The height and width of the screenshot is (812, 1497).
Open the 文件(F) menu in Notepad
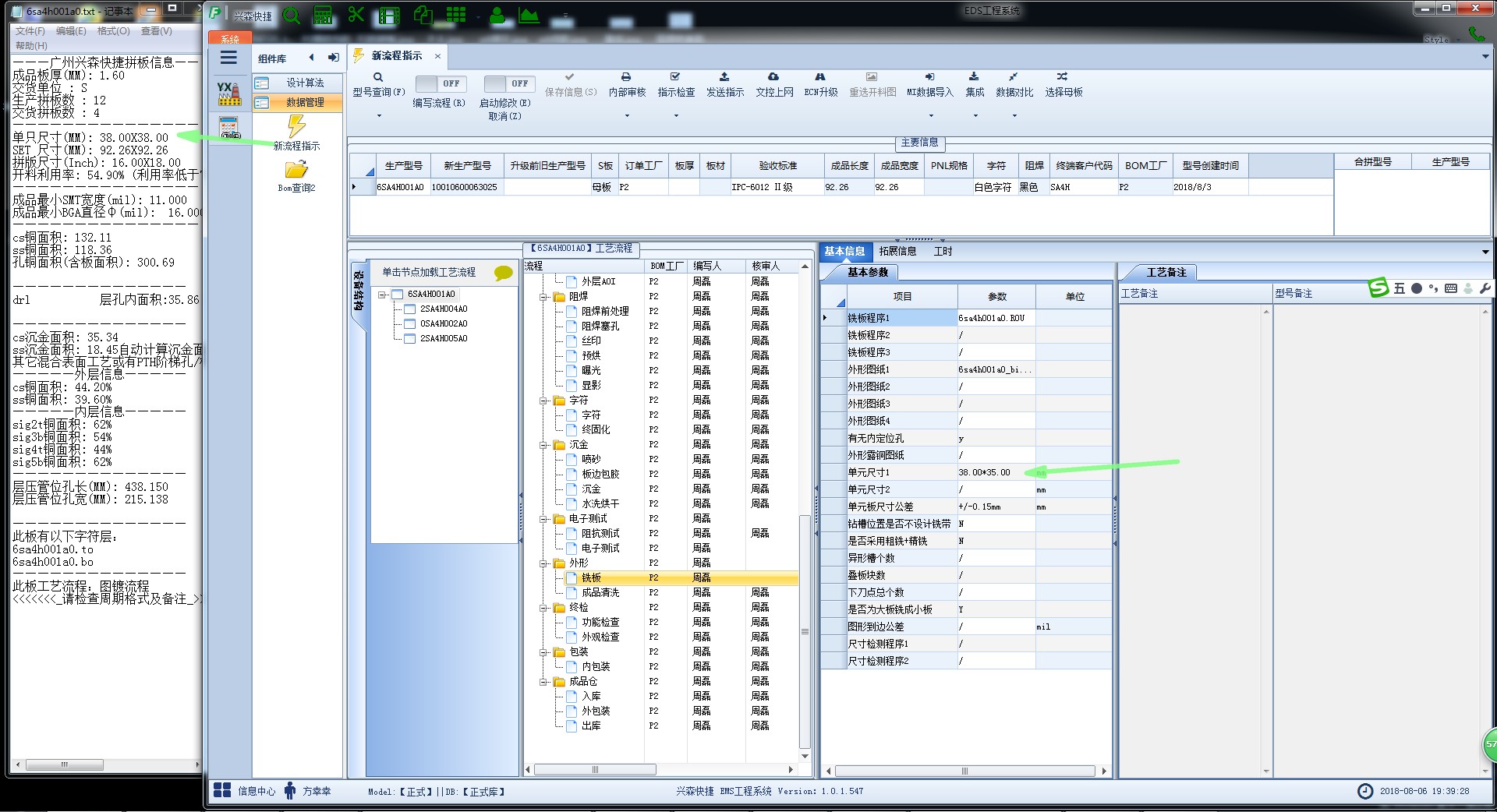tap(30, 31)
